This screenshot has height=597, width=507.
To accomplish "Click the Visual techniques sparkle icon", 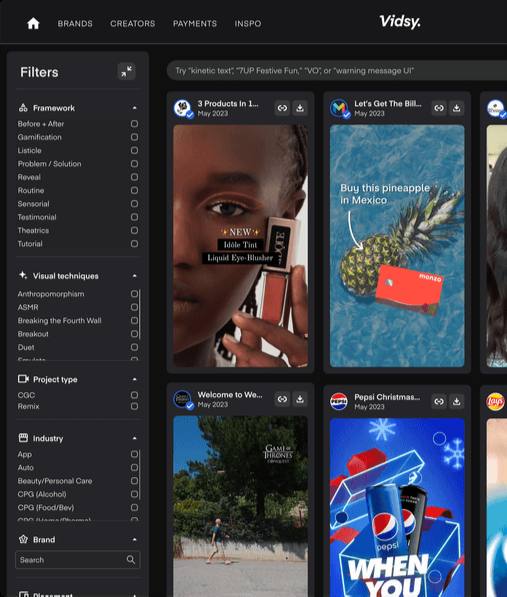I will (23, 275).
